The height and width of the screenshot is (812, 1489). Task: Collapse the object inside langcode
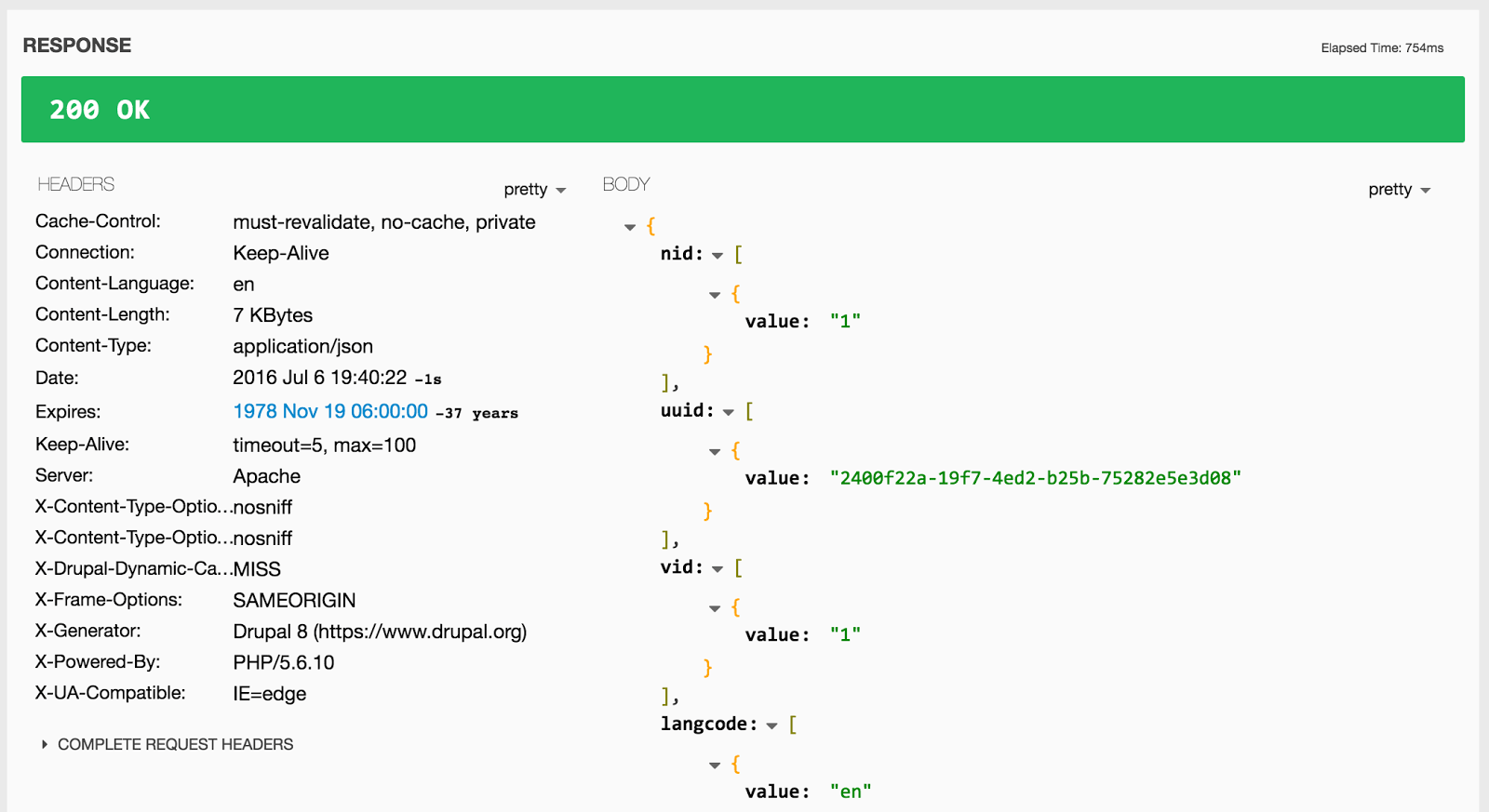(715, 765)
